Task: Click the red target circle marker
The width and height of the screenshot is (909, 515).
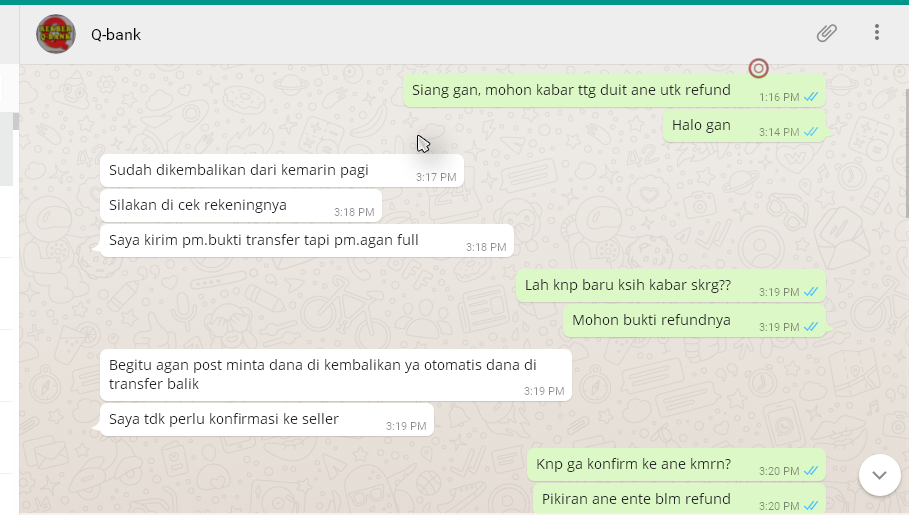Action: click(x=758, y=68)
